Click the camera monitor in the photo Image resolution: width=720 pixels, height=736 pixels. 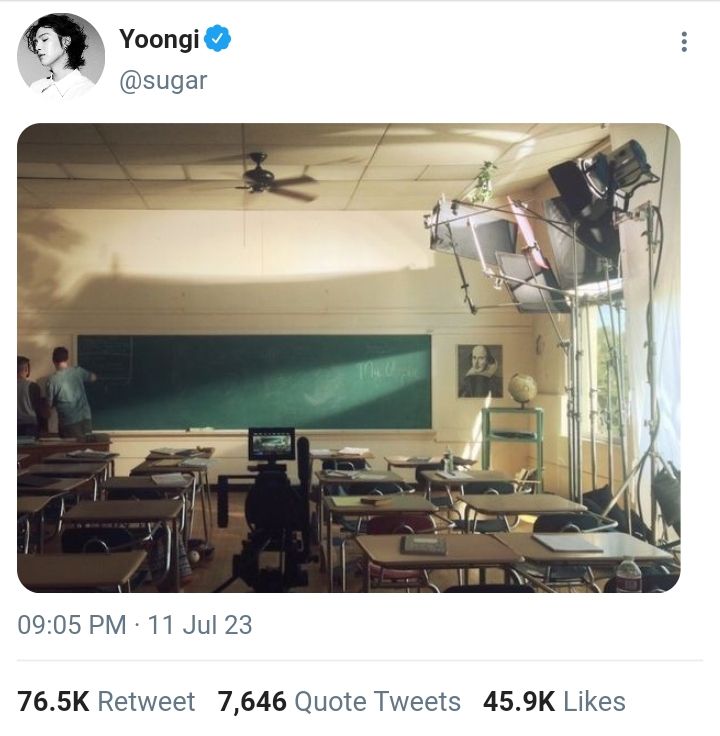click(x=271, y=443)
